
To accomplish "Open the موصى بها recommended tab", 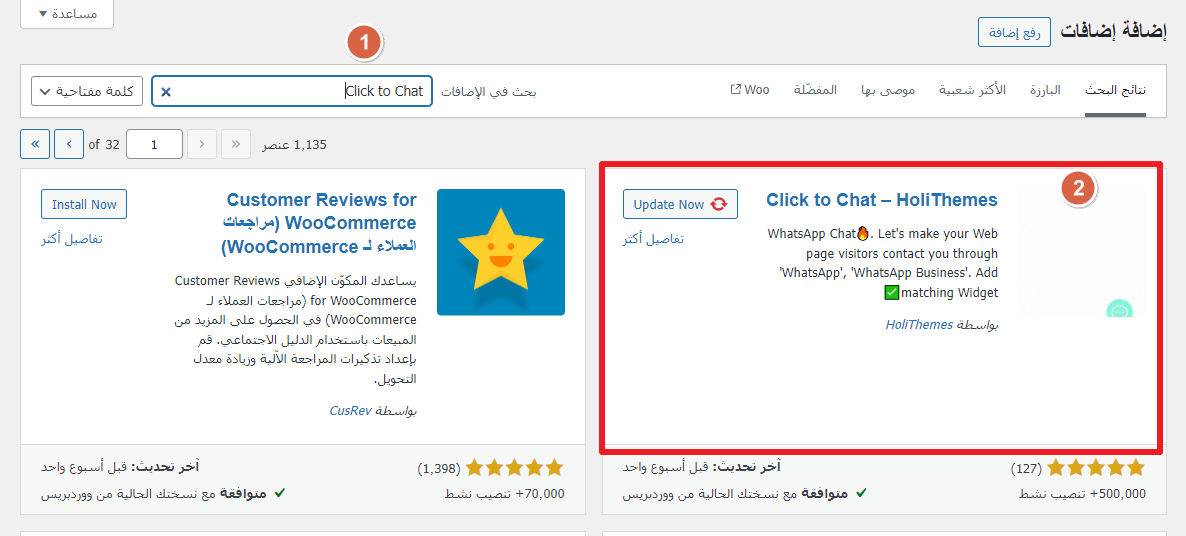I will pos(887,91).
